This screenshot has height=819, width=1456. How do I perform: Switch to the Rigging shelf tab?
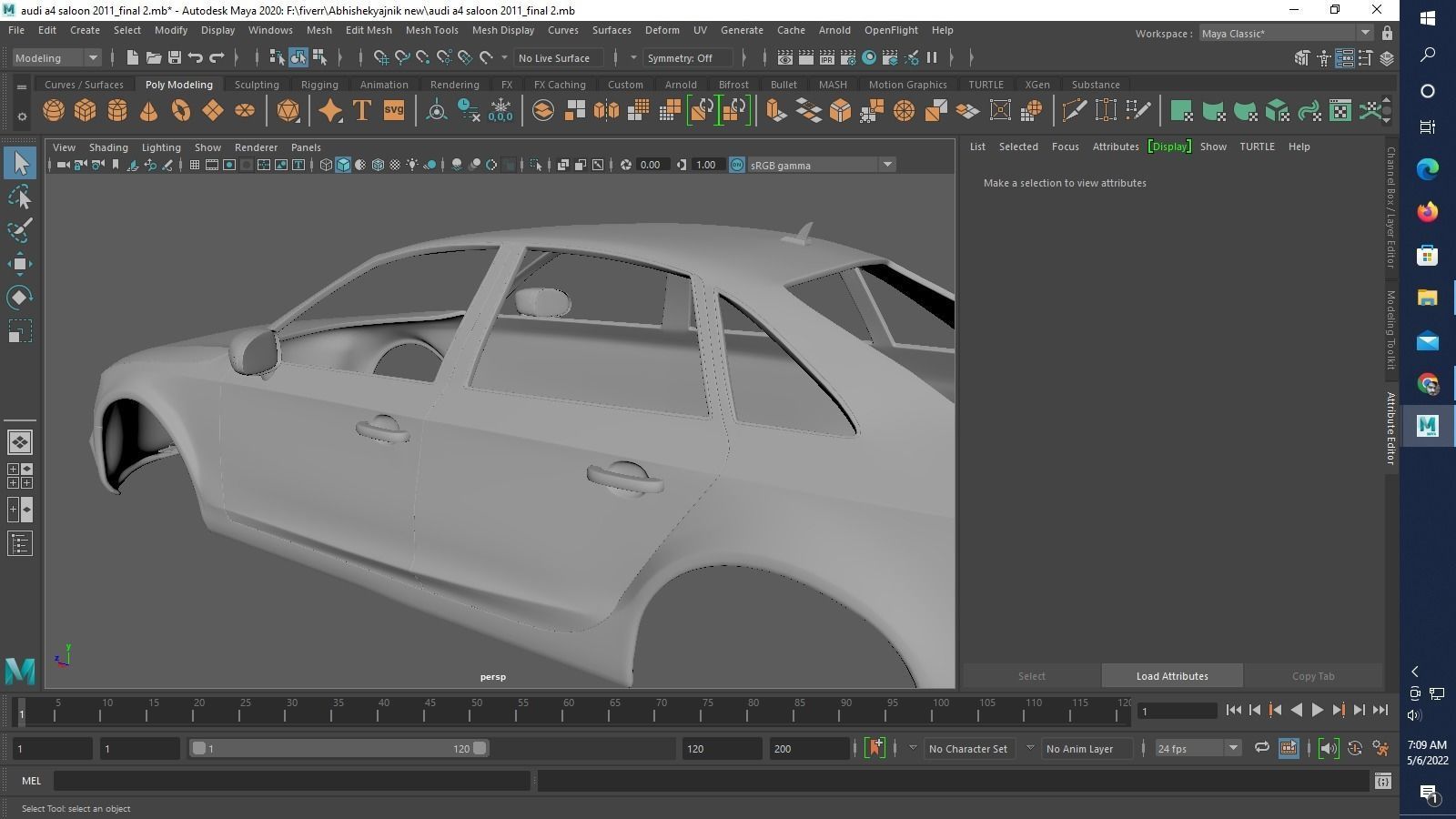[x=319, y=85]
